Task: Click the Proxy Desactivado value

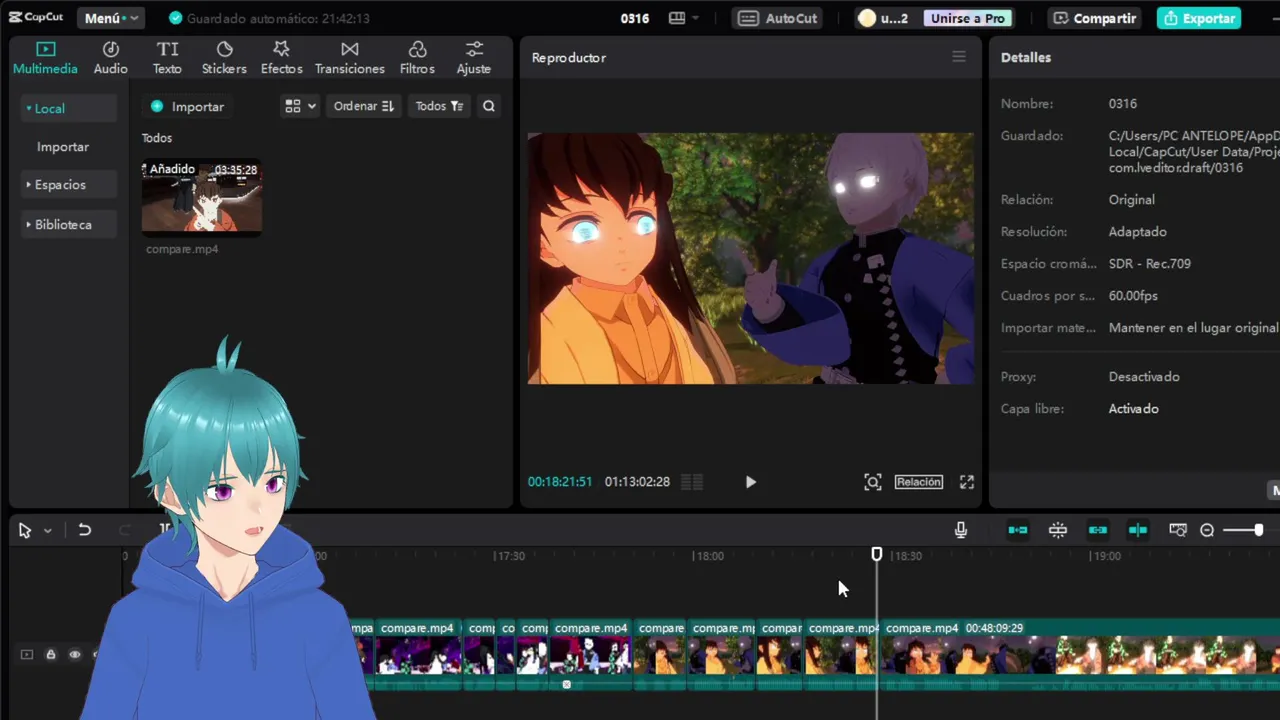Action: 1144,377
